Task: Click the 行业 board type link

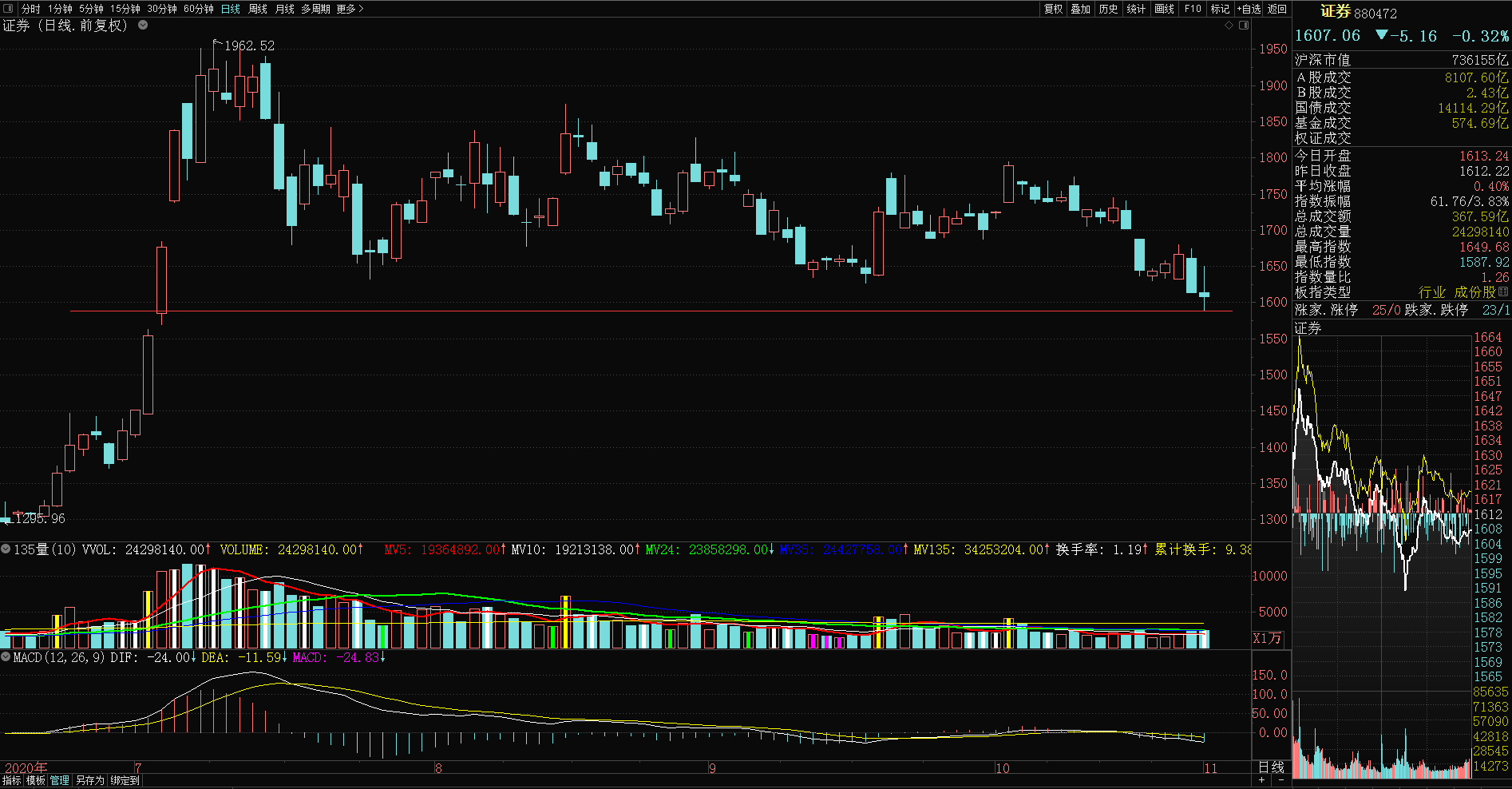Action: (1432, 292)
